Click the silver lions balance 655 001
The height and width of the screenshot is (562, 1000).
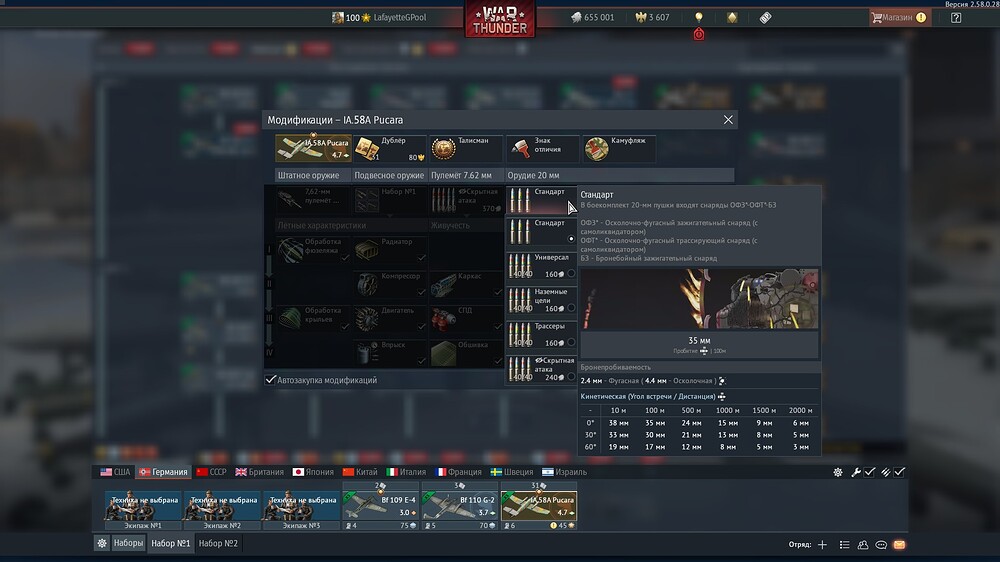tap(592, 17)
